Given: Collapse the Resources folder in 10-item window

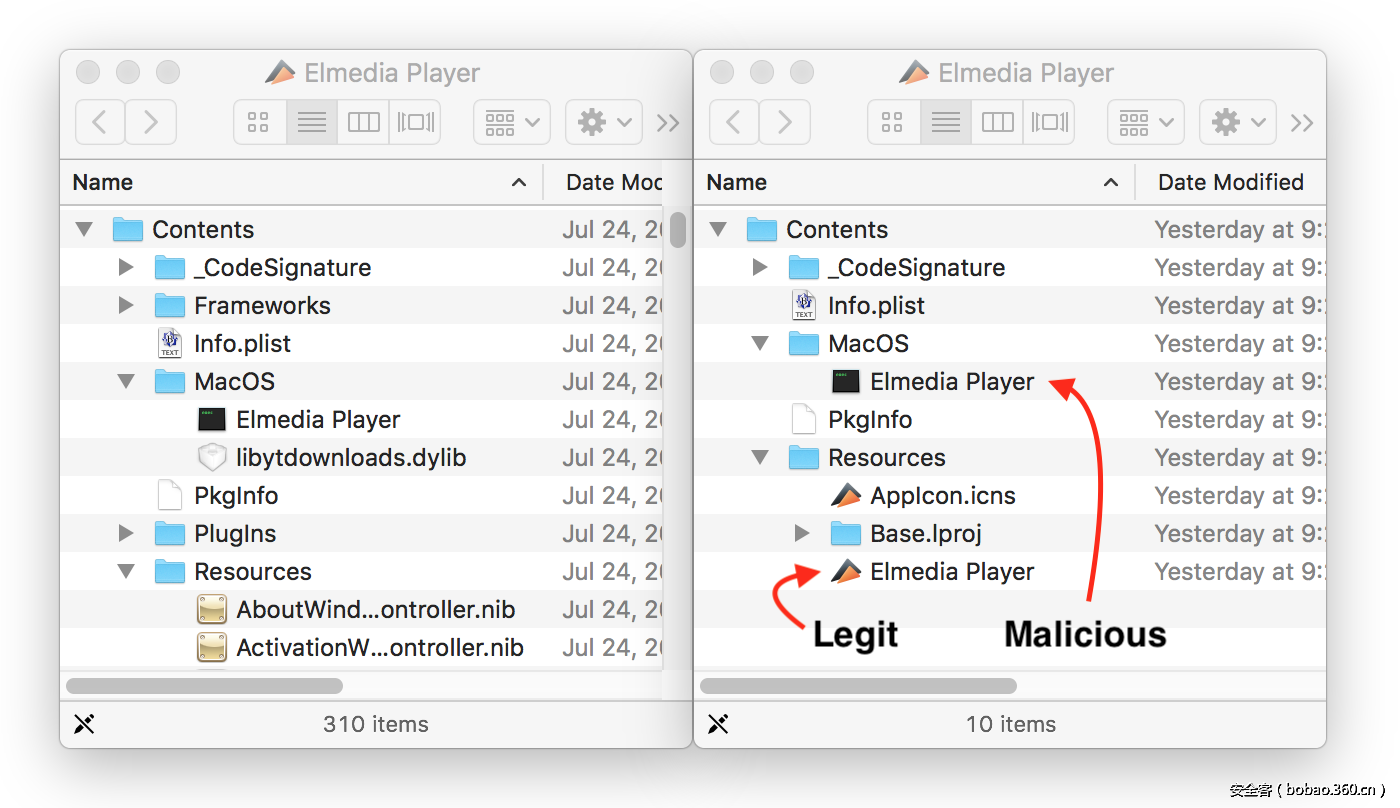Looking at the screenshot, I should point(760,458).
